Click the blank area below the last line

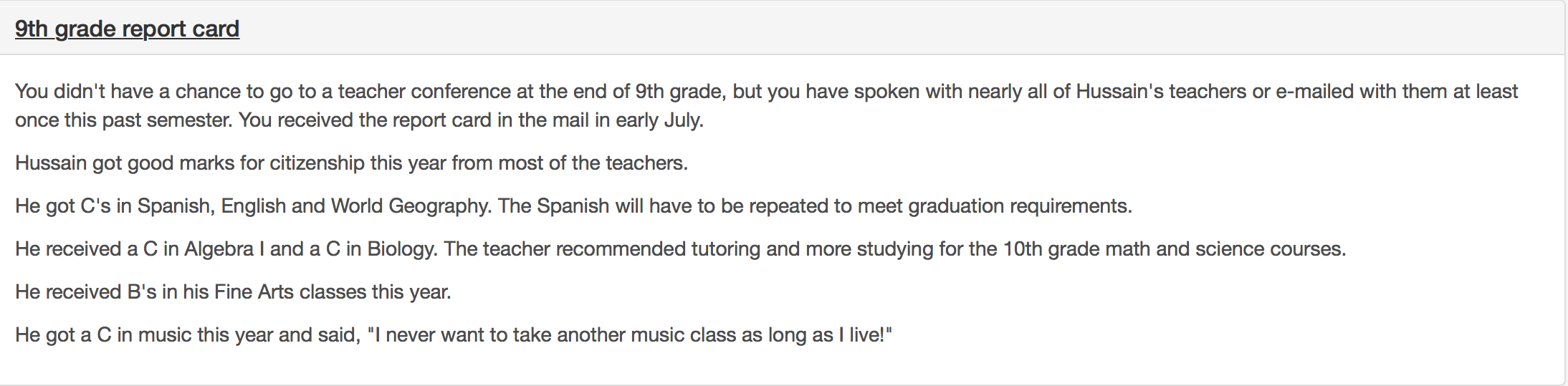(783, 367)
